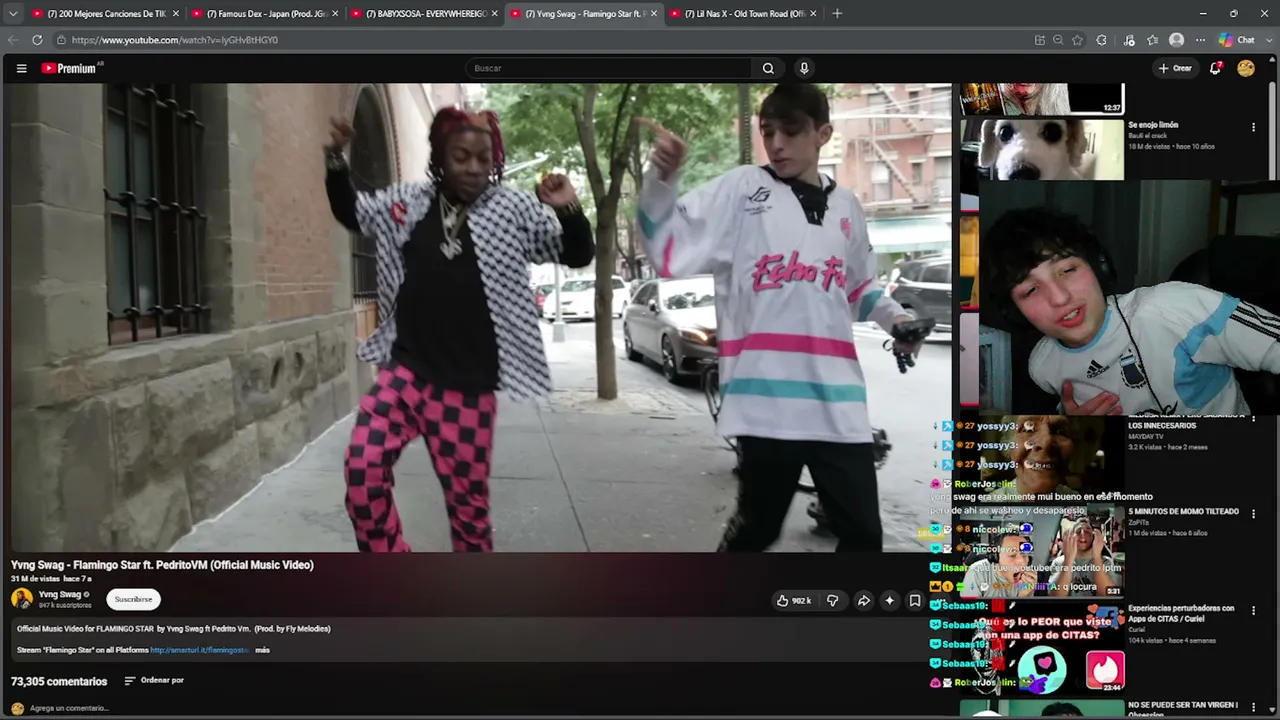Open the Yvng Swag channel name link
The height and width of the screenshot is (720, 1280).
60,594
